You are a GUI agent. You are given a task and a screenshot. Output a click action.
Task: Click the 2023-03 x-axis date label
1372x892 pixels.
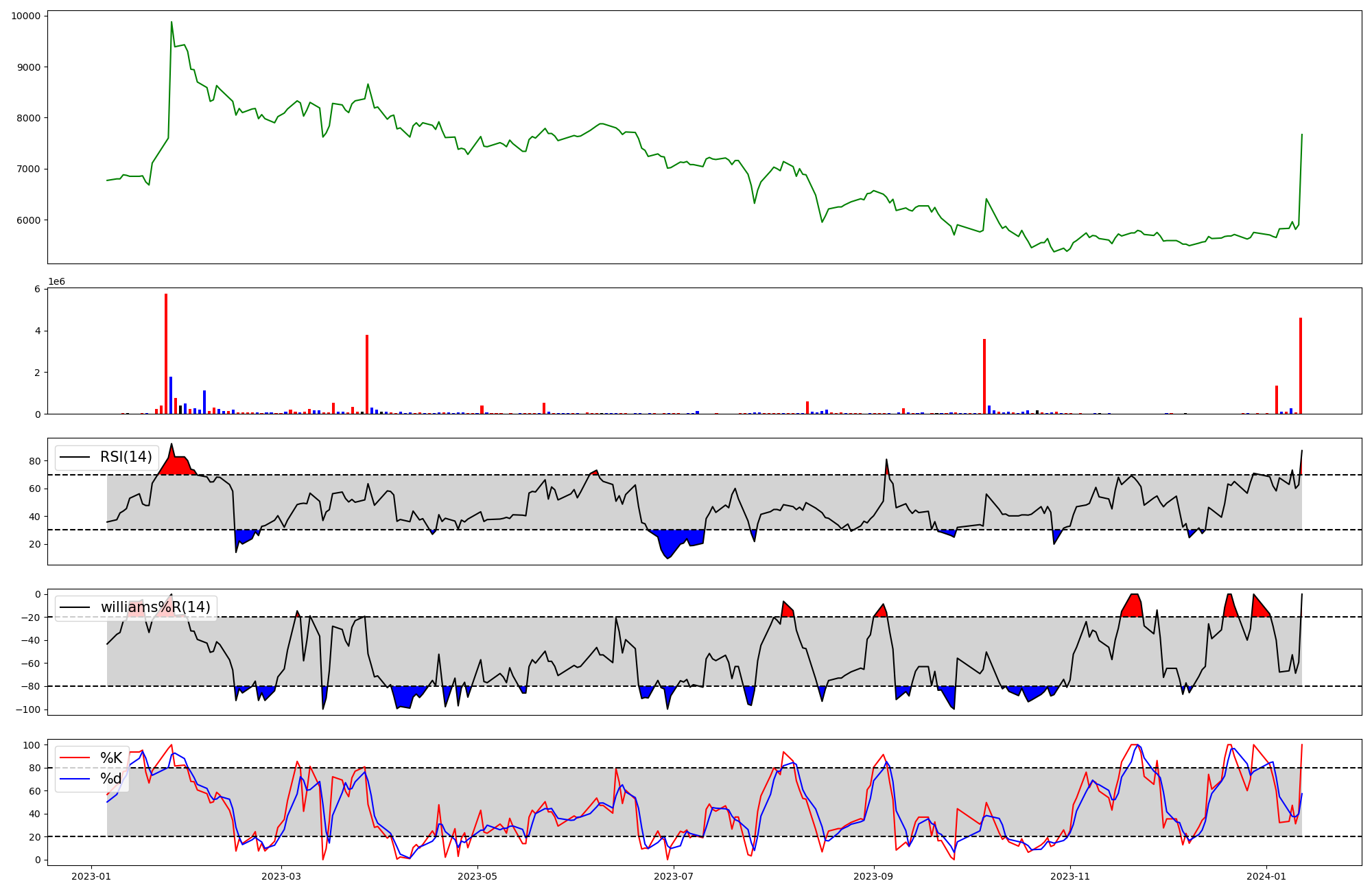pos(282,876)
